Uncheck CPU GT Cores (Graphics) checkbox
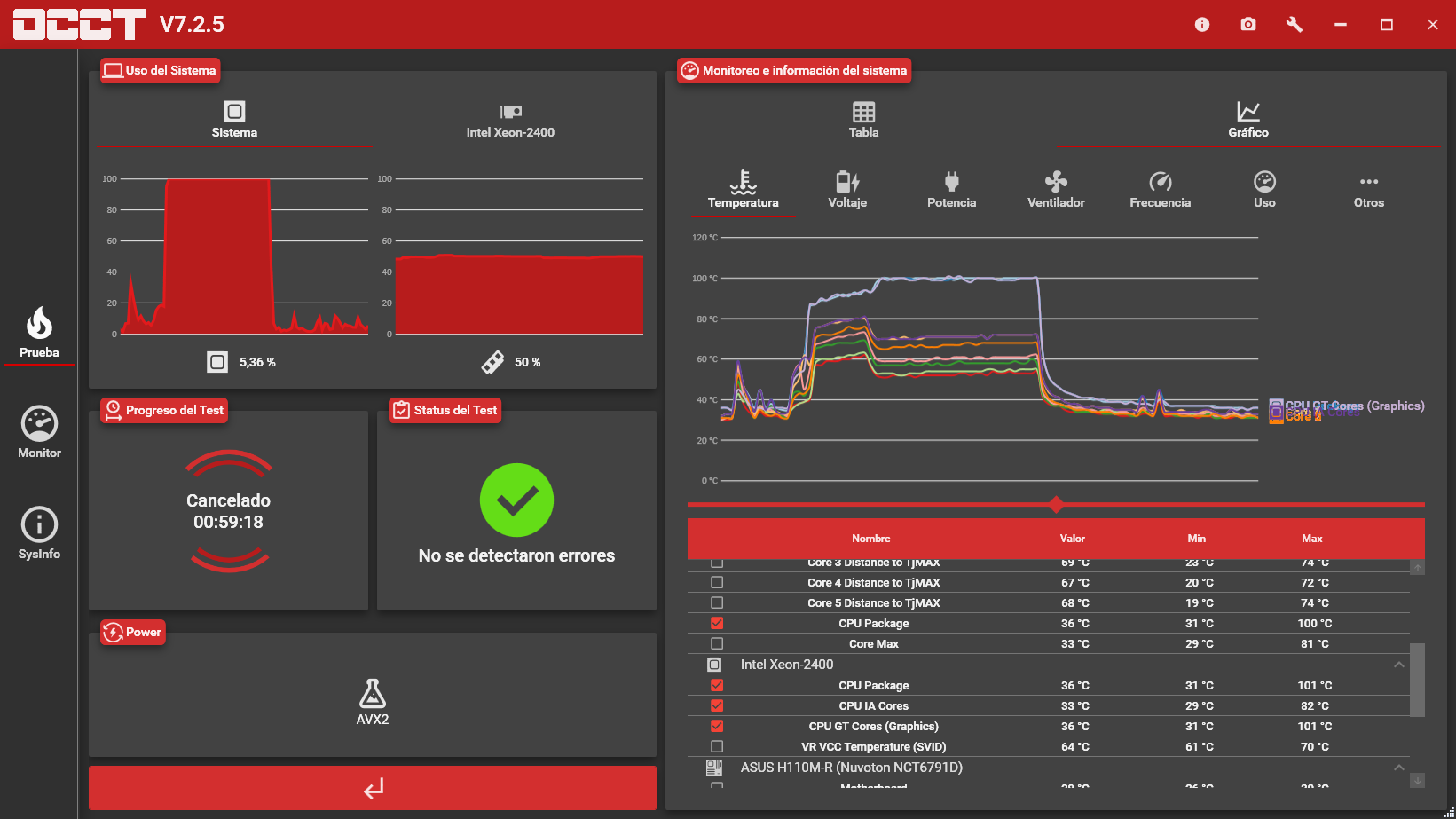The width and height of the screenshot is (1456, 819). point(717,726)
